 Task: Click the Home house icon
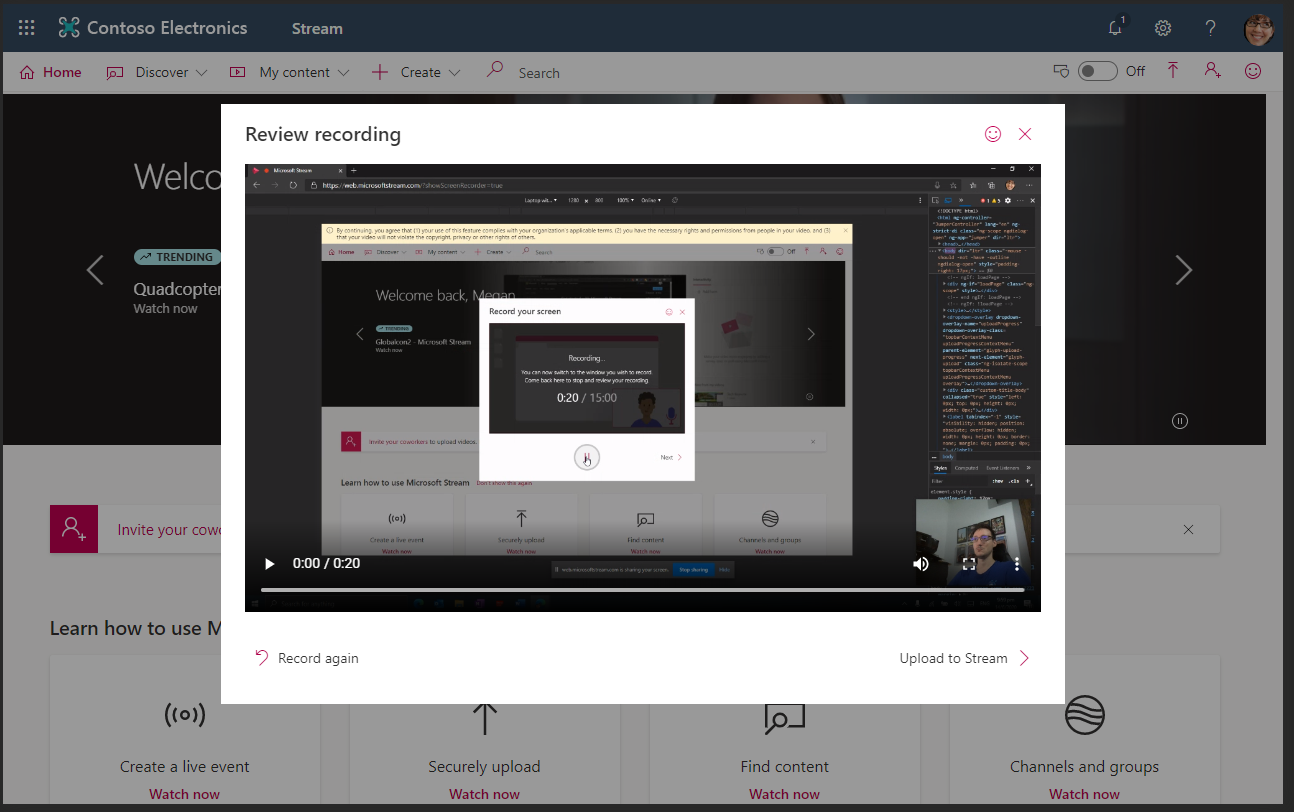coord(27,72)
